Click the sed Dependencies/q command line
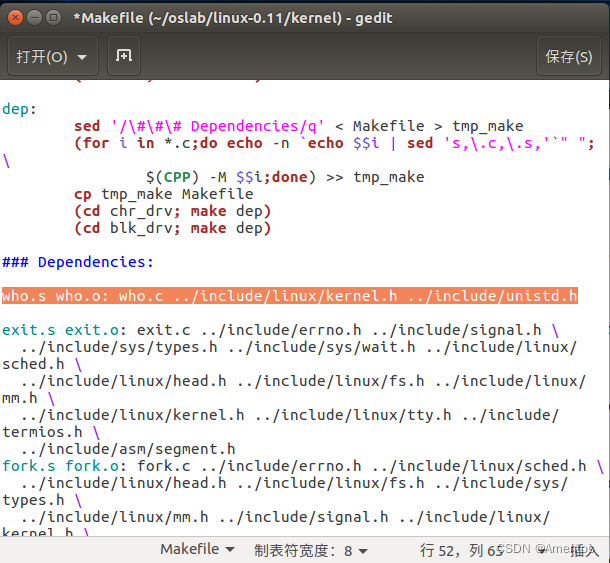This screenshot has height=563, width=610. 299,126
